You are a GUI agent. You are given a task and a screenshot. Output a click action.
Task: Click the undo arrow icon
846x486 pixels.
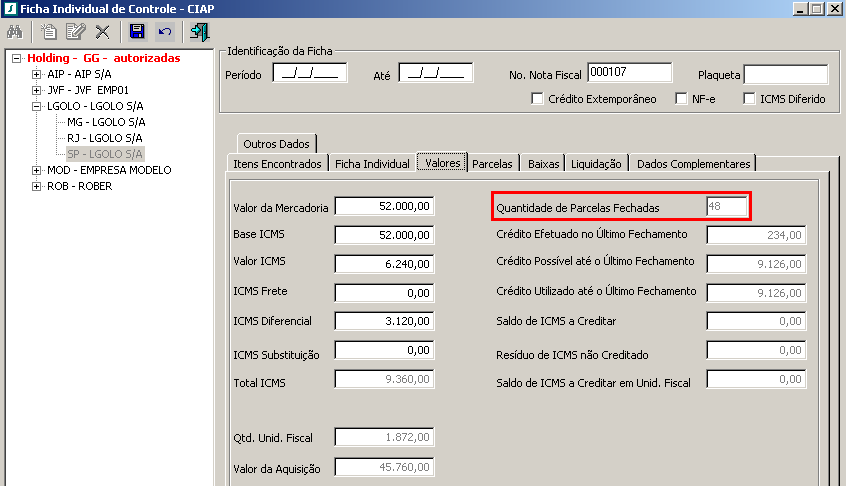[164, 32]
